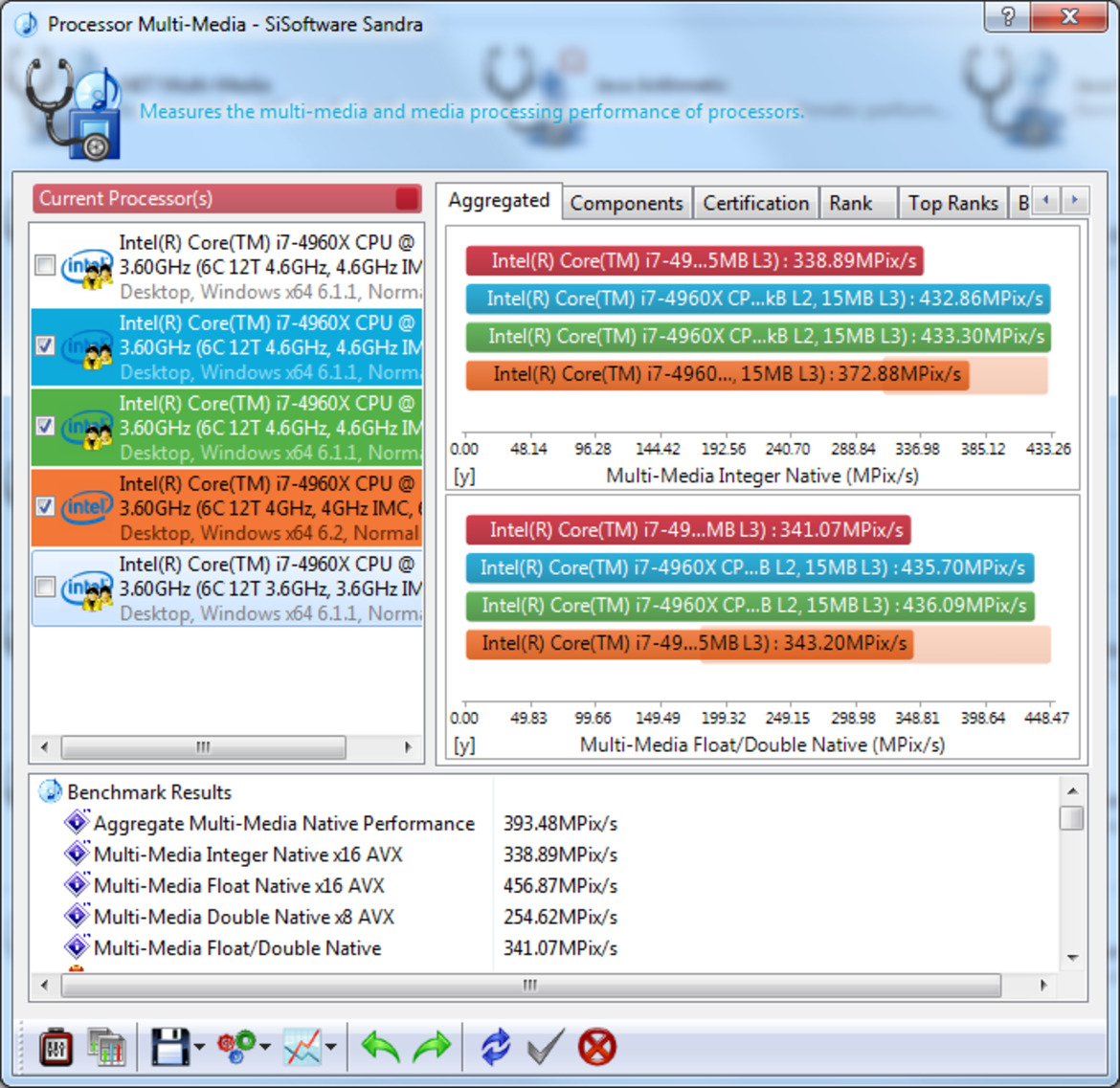Cancel with the red X circle icon
Screen dimensions: 1120x1088
click(x=596, y=1047)
